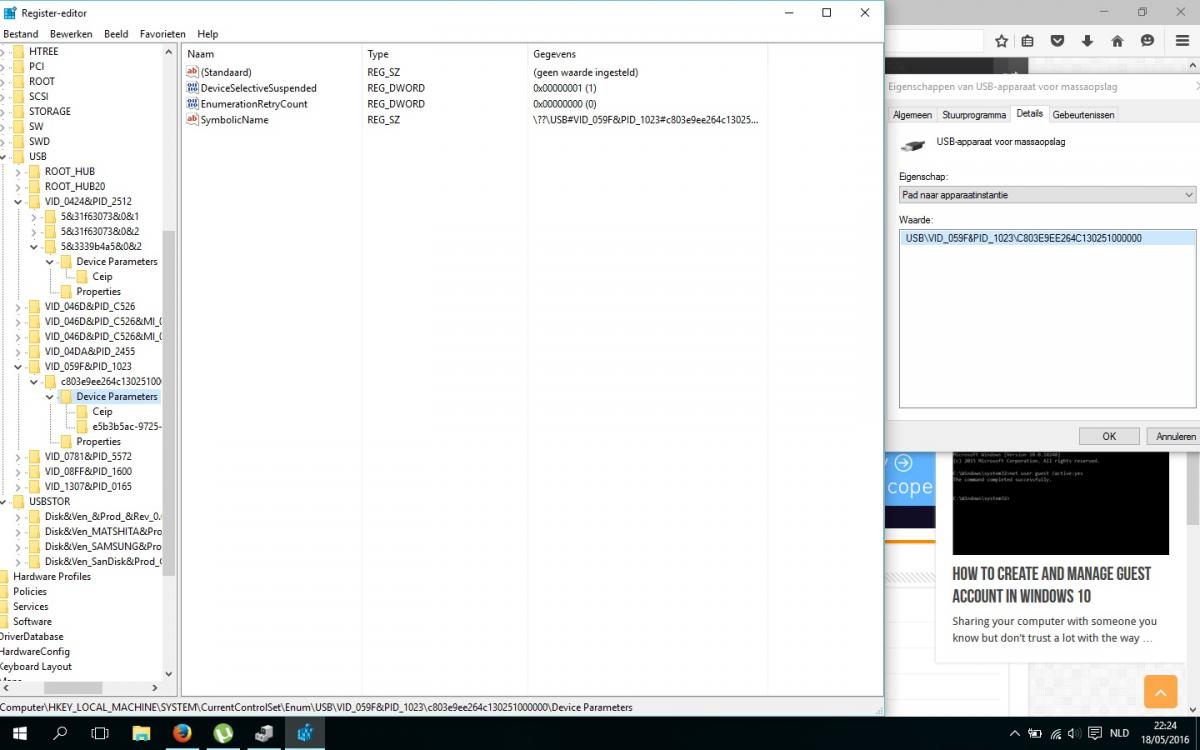Image resolution: width=1200 pixels, height=750 pixels.
Task: Expand the ROOT_HUB20 key
Action: pyautogui.click(x=18, y=187)
